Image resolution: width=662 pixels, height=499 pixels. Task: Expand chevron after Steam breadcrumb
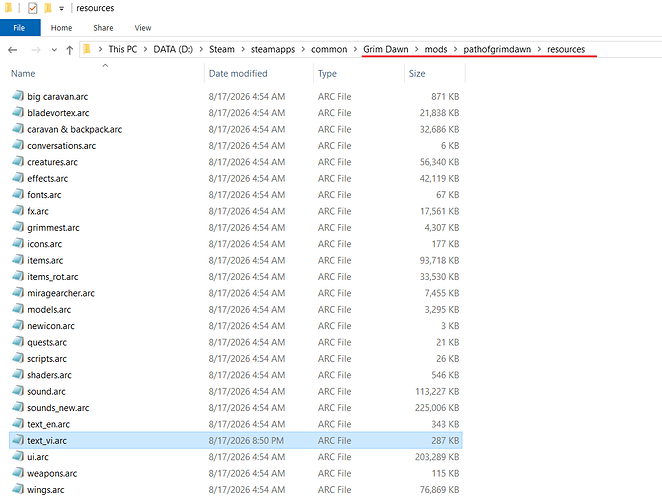tap(243, 49)
